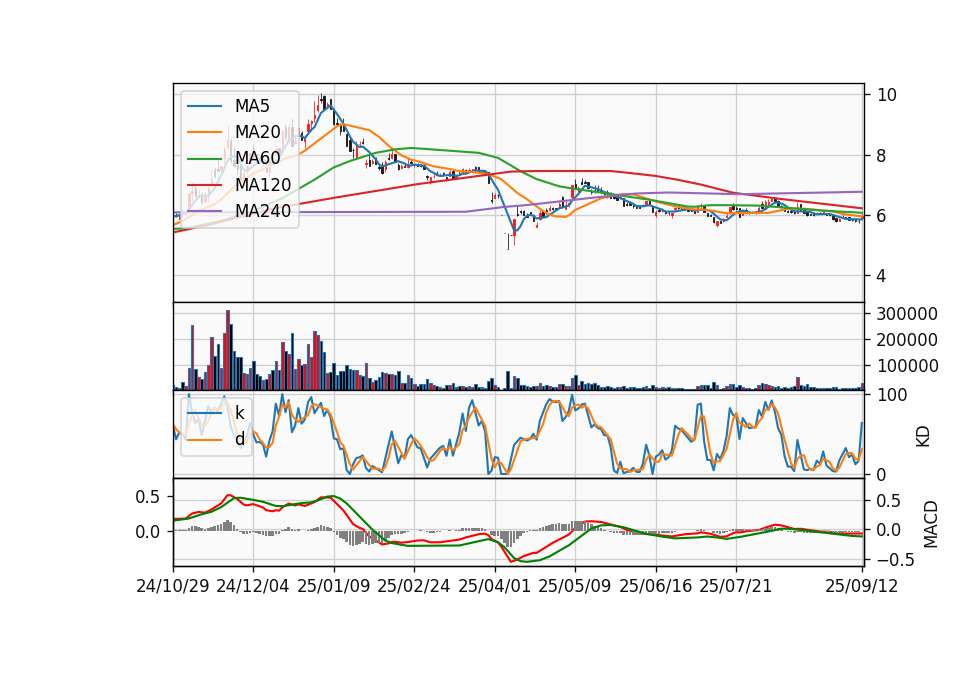Screen dimensions: 960x690
Task: Click the purple MA240 legend line swatch
Action: pyautogui.click(x=204, y=211)
